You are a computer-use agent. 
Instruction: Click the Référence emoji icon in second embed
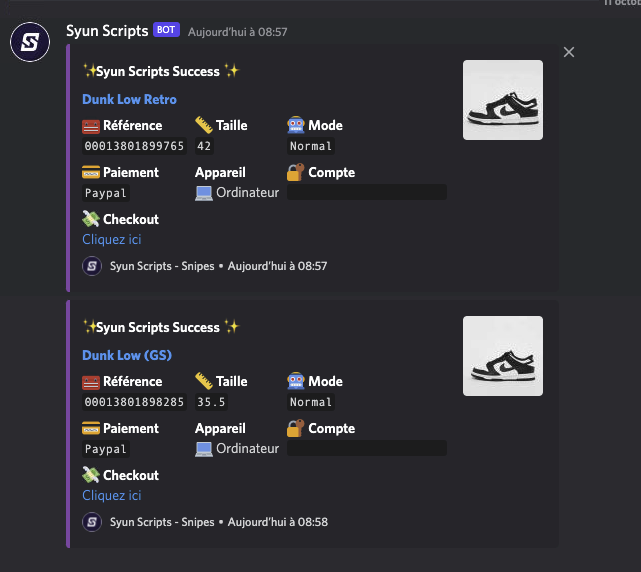(91, 382)
